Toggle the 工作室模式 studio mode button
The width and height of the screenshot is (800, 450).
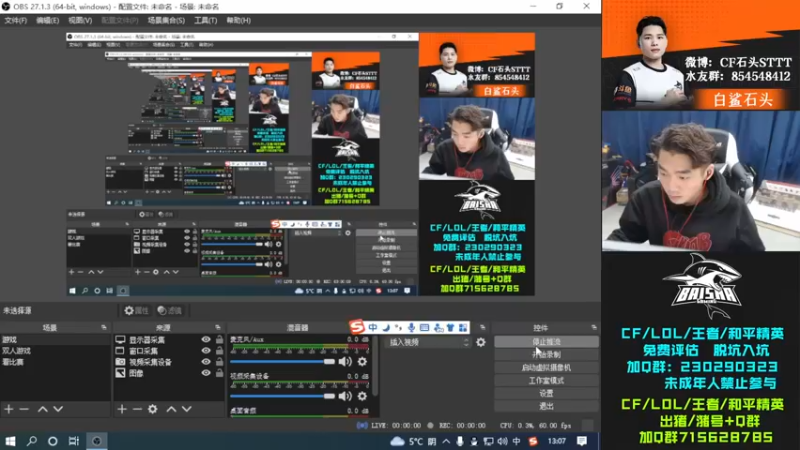(x=546, y=381)
